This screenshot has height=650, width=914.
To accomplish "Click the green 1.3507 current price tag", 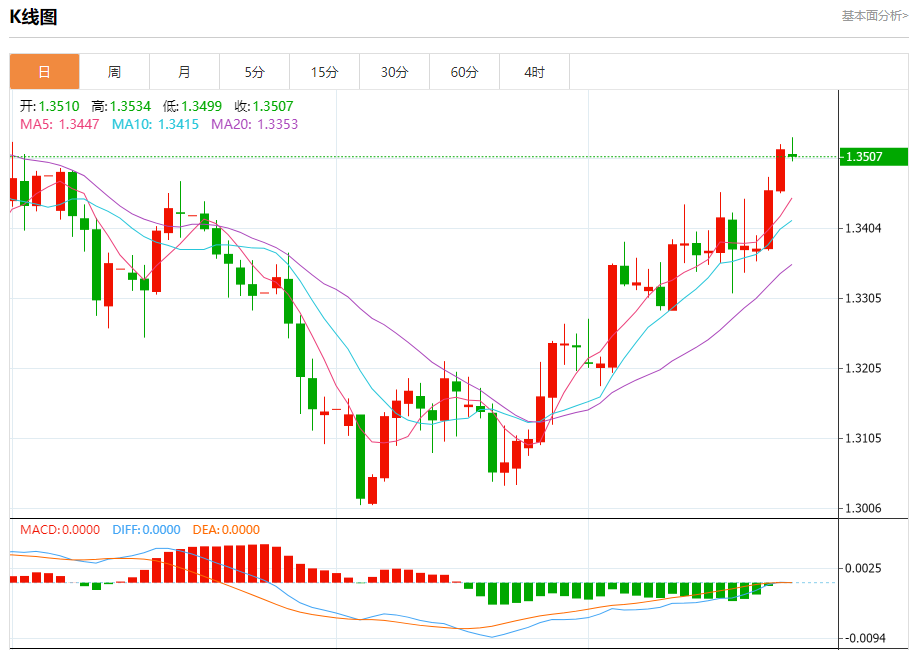I will 873,157.
